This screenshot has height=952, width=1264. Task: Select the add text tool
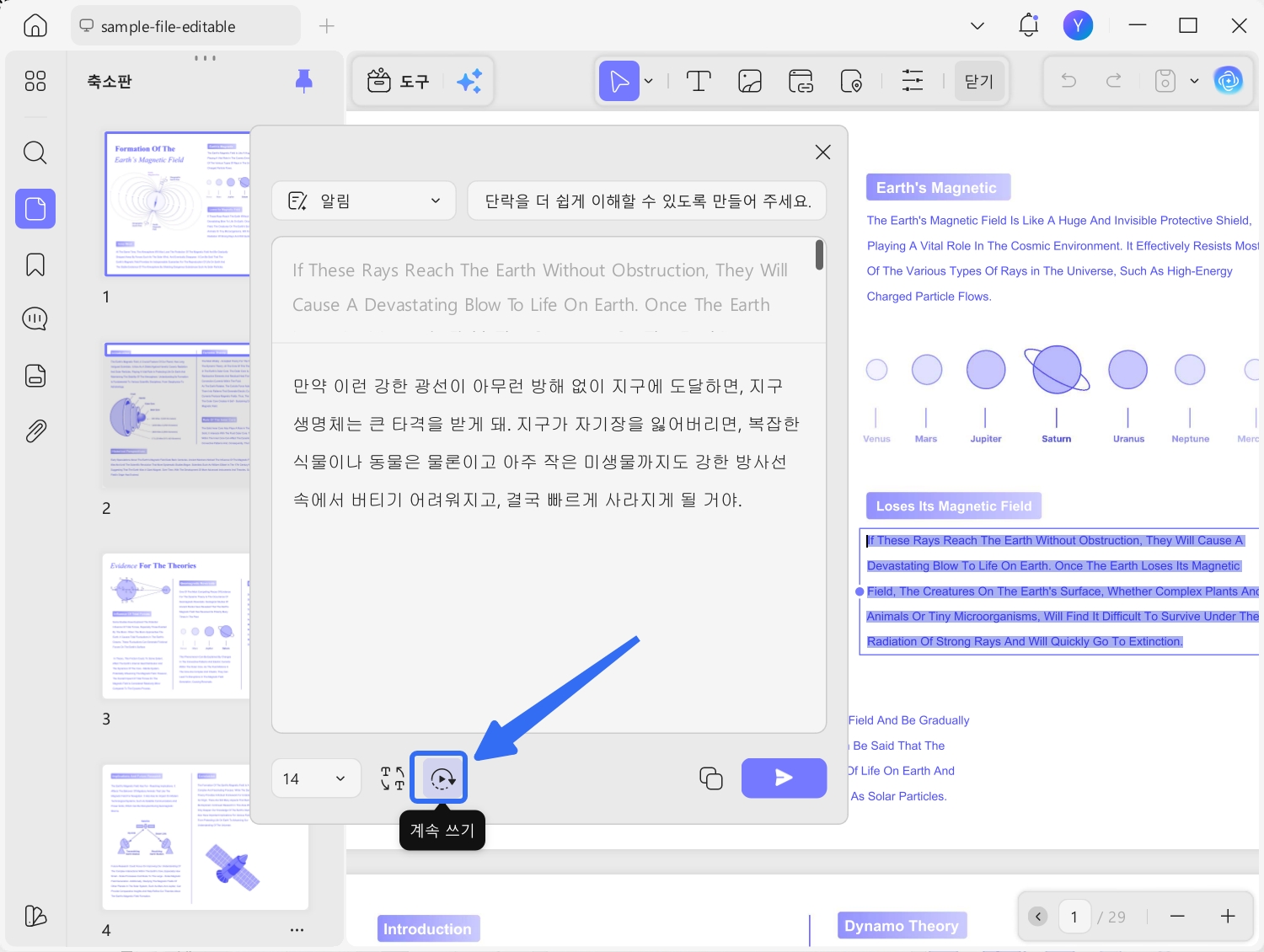699,81
